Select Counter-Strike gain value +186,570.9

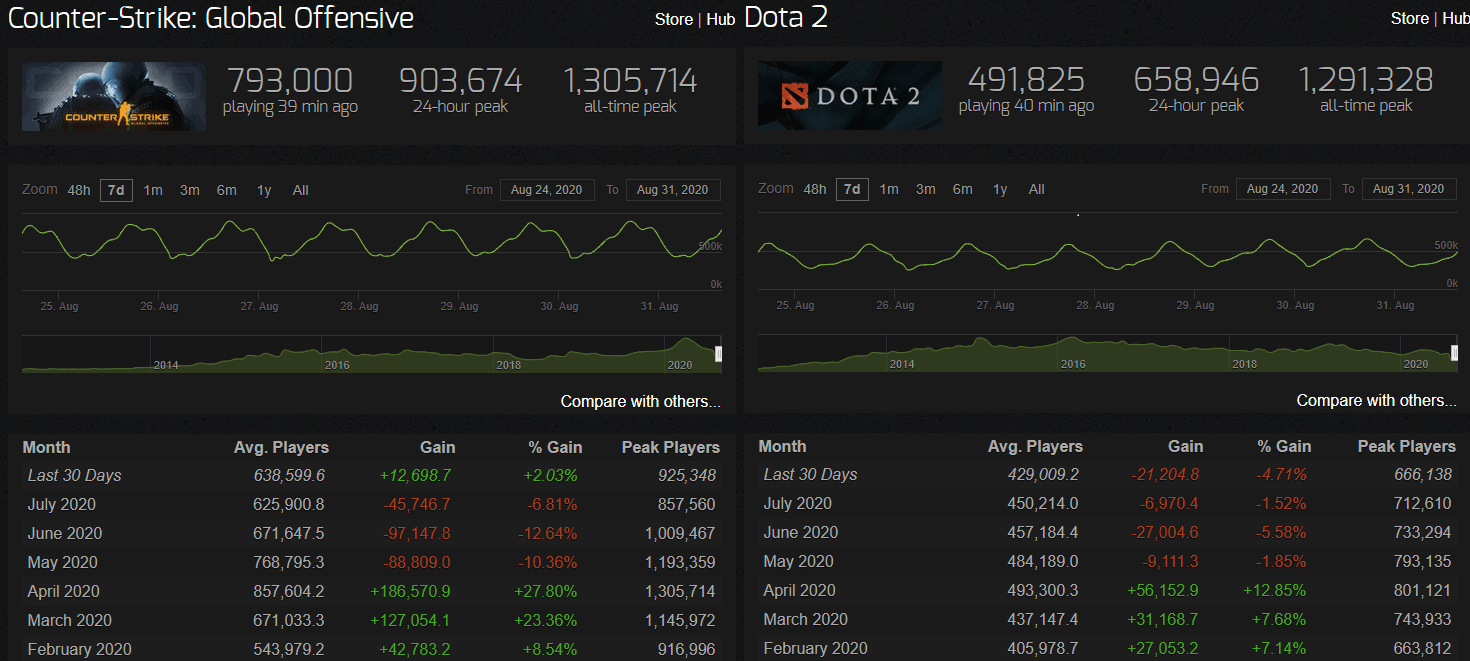409,591
